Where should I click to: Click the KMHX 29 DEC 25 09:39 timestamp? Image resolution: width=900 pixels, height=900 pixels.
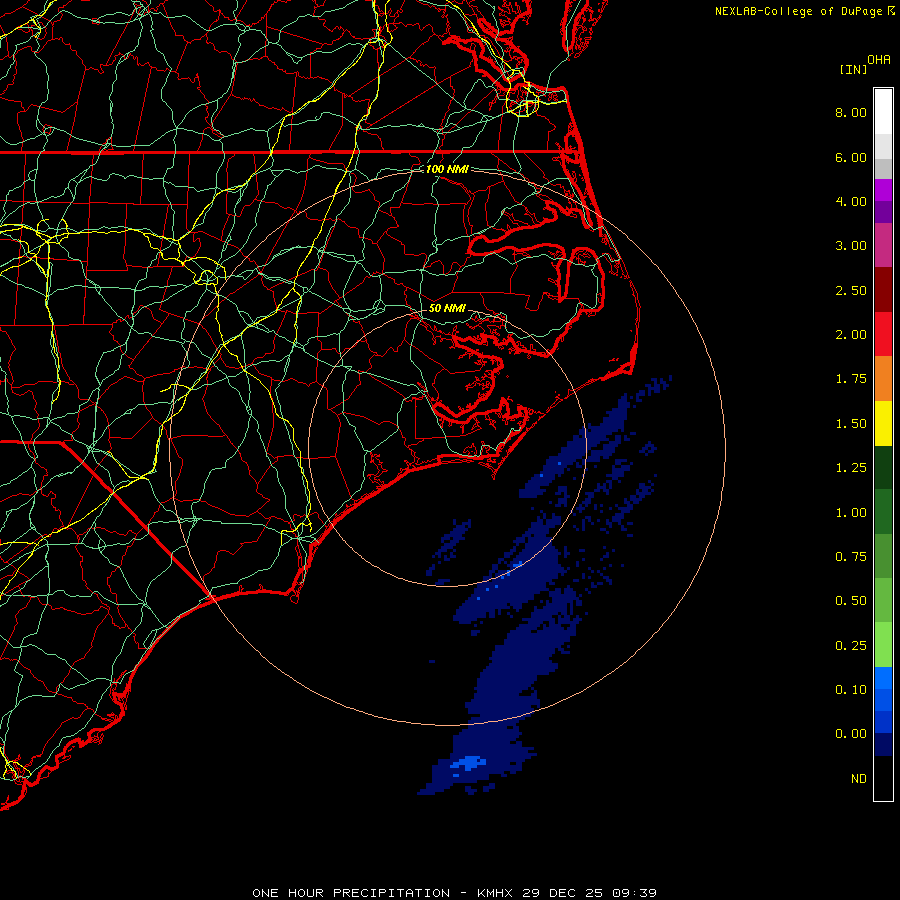567,893
